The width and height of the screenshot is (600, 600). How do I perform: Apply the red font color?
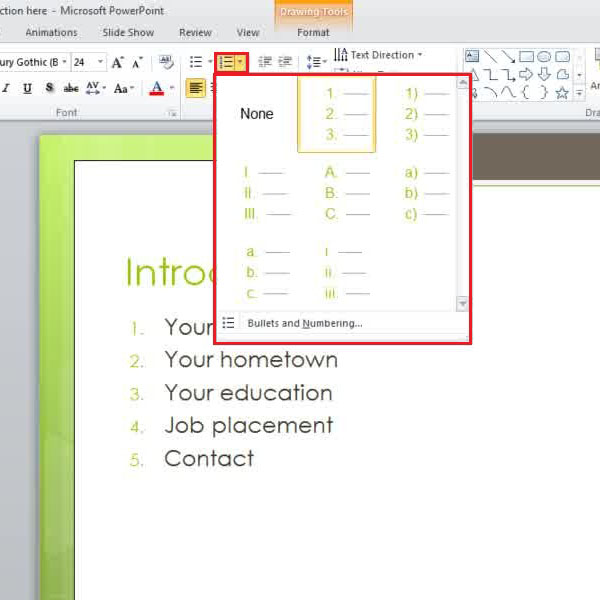(x=157, y=88)
